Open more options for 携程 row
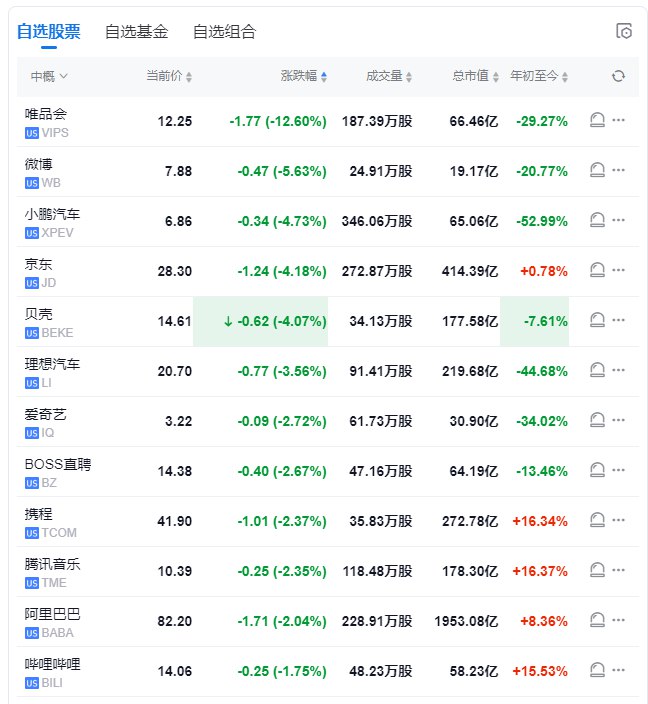Viewport: 648px width, 704px height. (x=618, y=520)
